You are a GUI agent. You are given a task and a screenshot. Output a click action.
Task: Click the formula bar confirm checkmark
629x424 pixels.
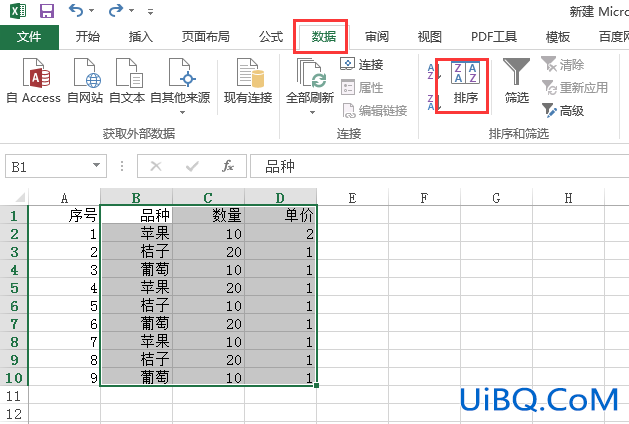pos(193,166)
